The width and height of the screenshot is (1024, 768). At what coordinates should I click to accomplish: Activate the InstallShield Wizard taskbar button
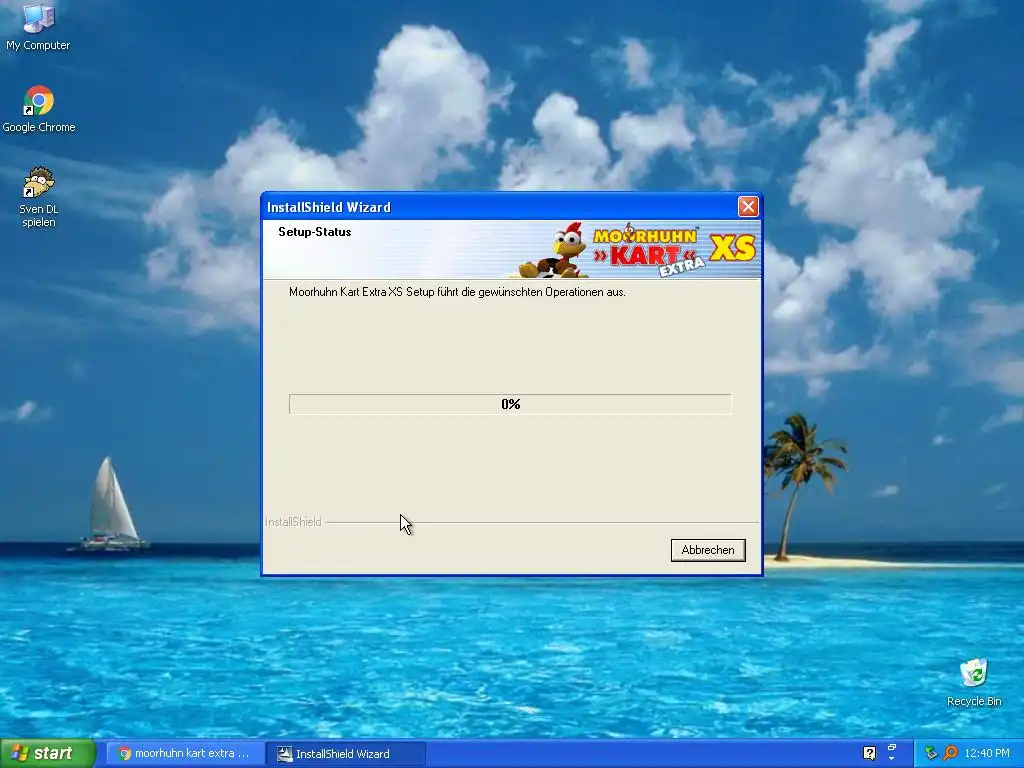tap(346, 754)
